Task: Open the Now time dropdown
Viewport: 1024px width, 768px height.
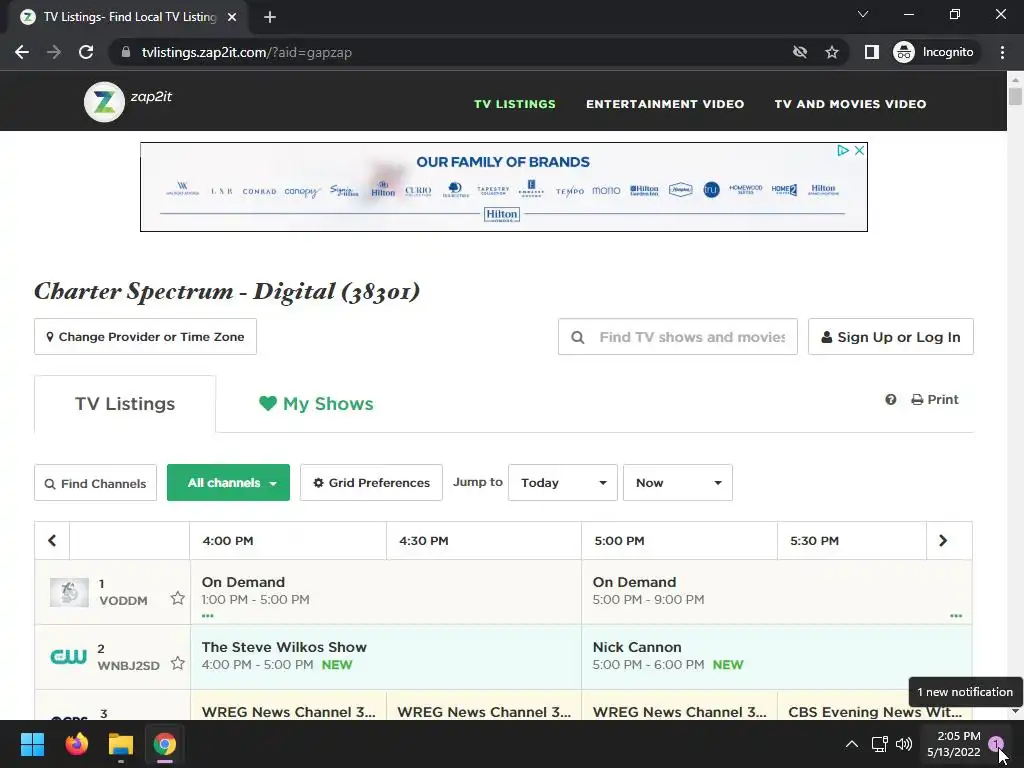Action: click(678, 483)
